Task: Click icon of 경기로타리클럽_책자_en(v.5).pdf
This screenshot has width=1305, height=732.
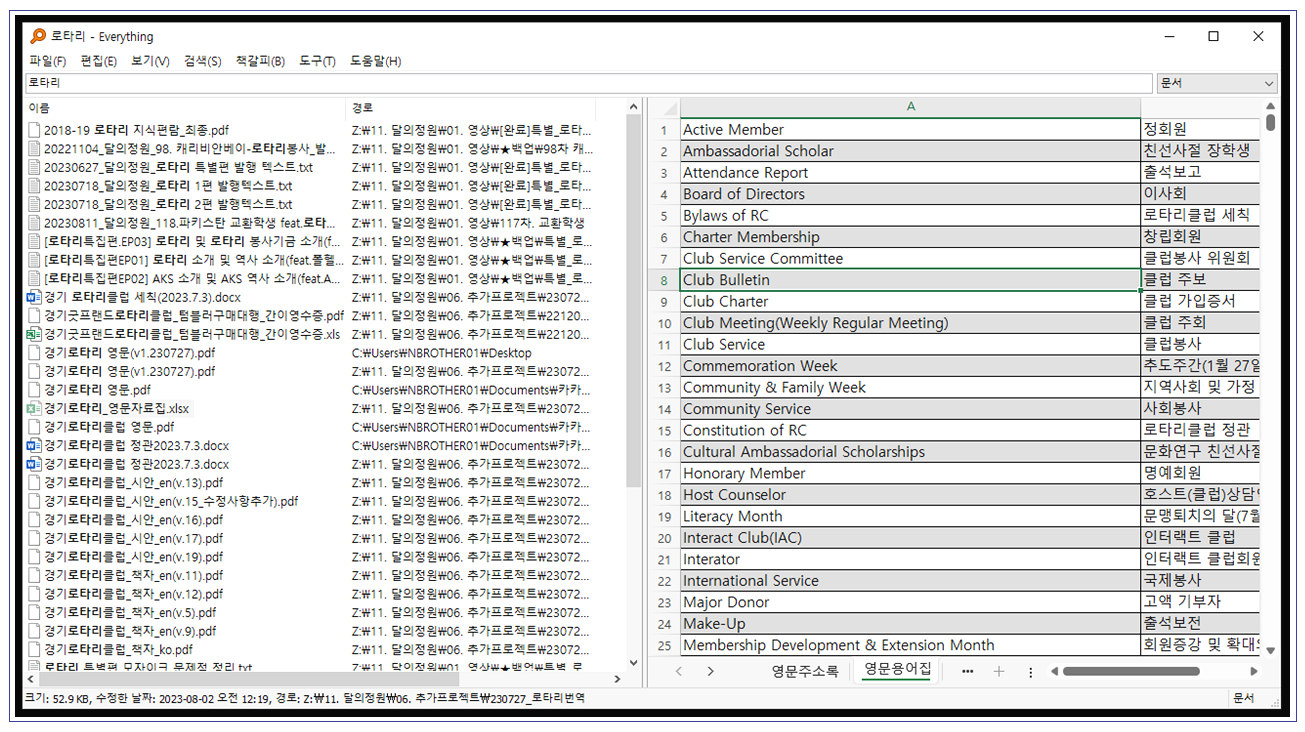Action: pos(34,612)
